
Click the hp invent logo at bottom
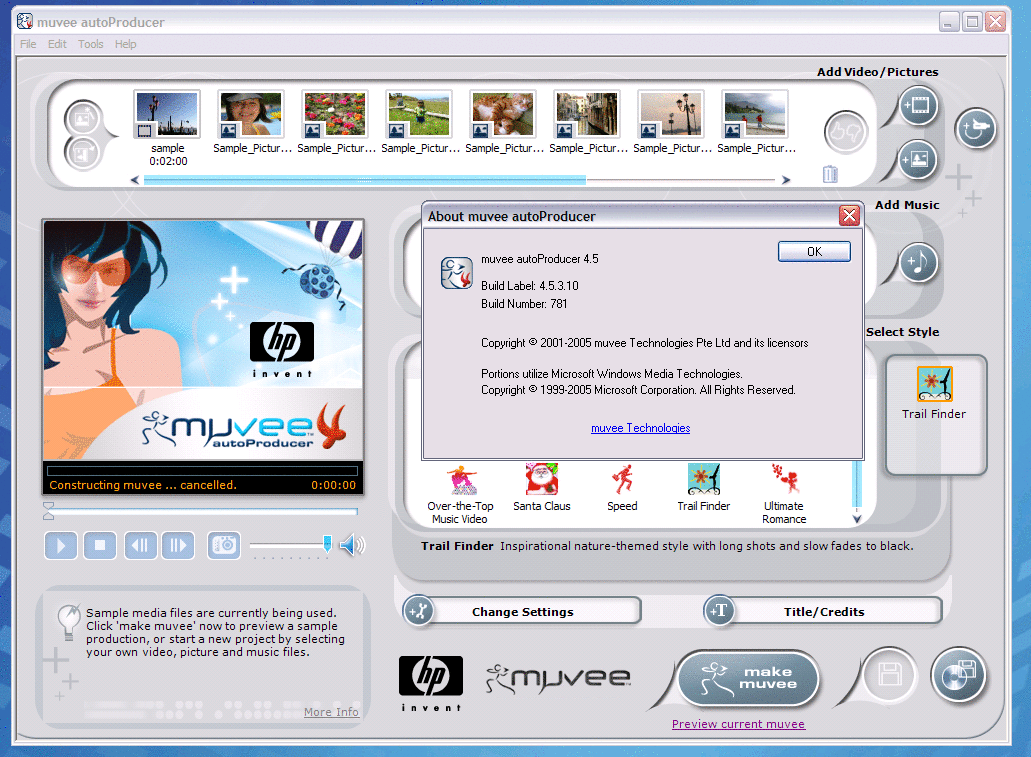pos(431,683)
